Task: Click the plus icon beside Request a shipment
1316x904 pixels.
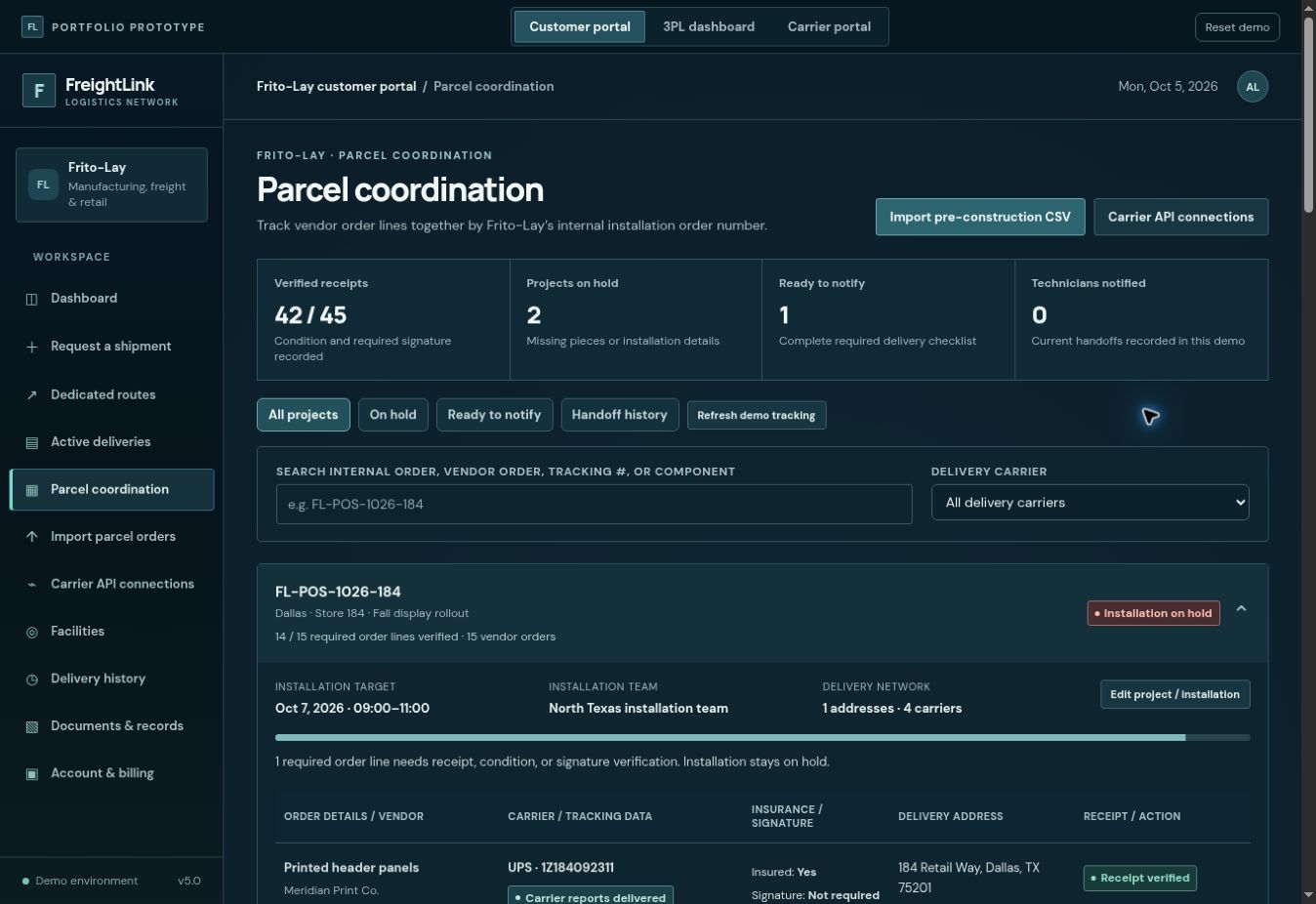Action: tap(32, 347)
